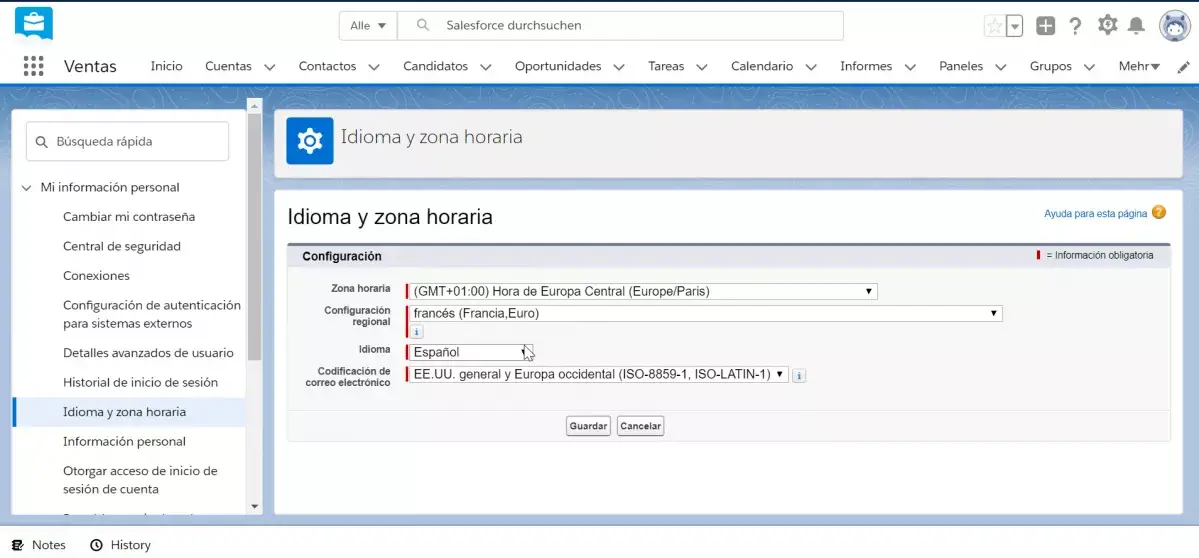Expand the Oportunidades tab chevron
The width and height of the screenshot is (1199, 558).
619,67
